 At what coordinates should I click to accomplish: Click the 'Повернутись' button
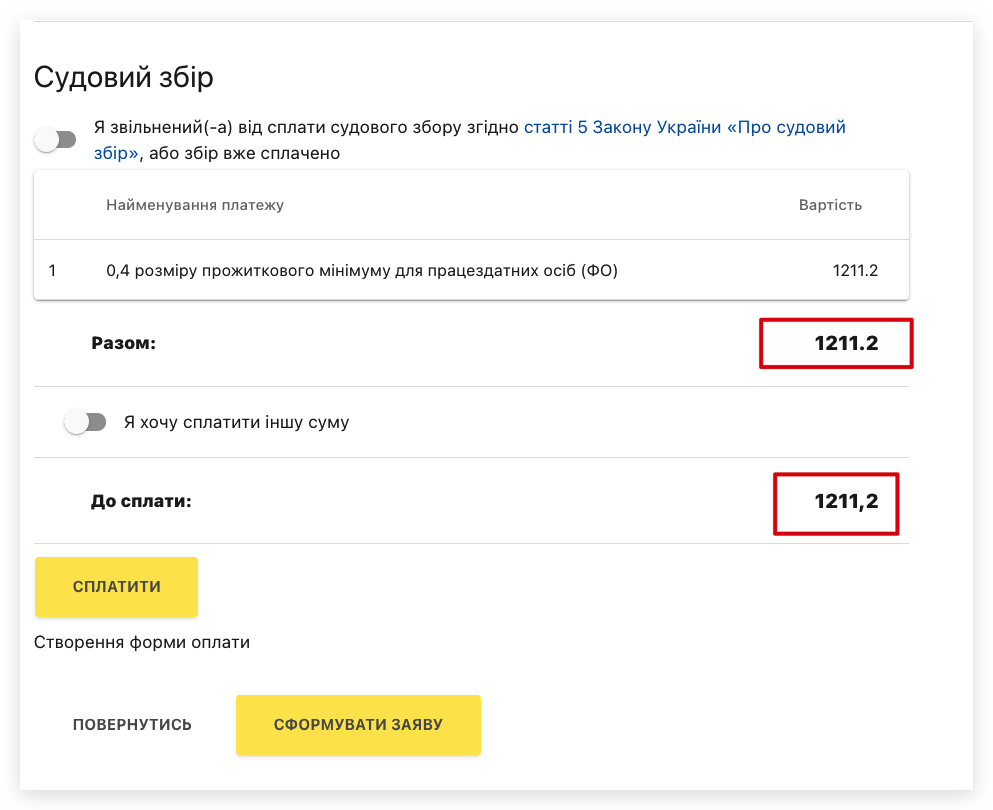tap(132, 724)
